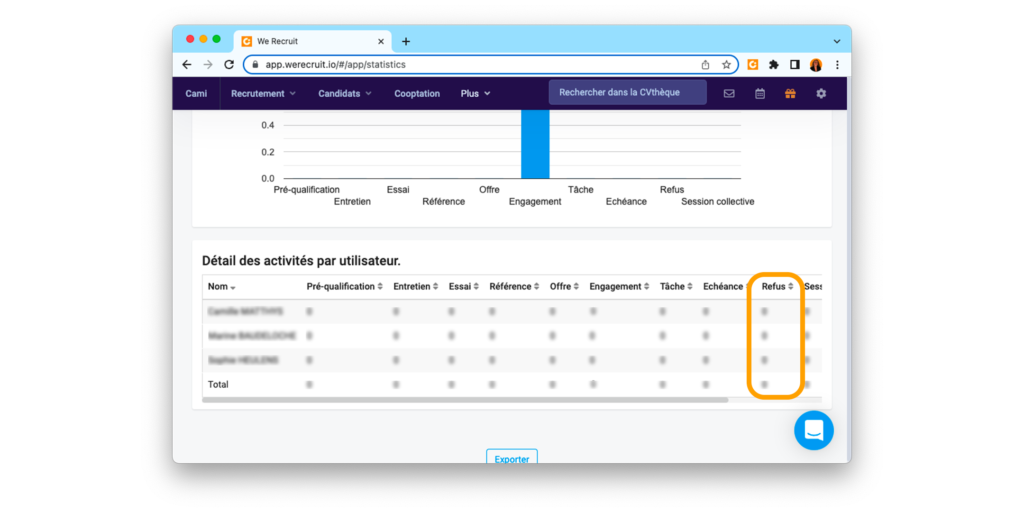Sort by the Engagement column header
Image resolution: width=1024 pixels, height=512 pixels.
[x=620, y=287]
